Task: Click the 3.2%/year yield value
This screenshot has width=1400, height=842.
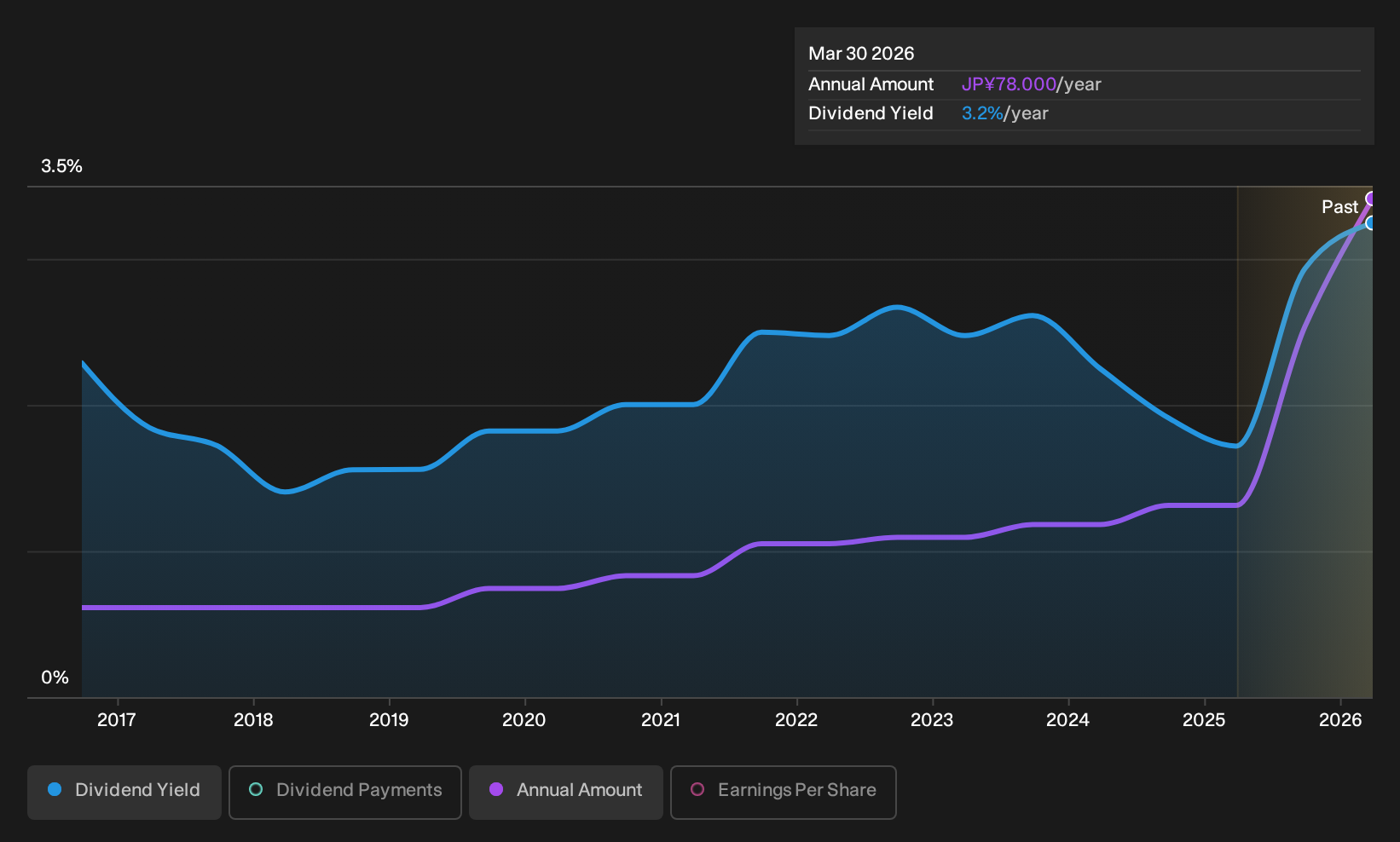Action: pos(1005,113)
